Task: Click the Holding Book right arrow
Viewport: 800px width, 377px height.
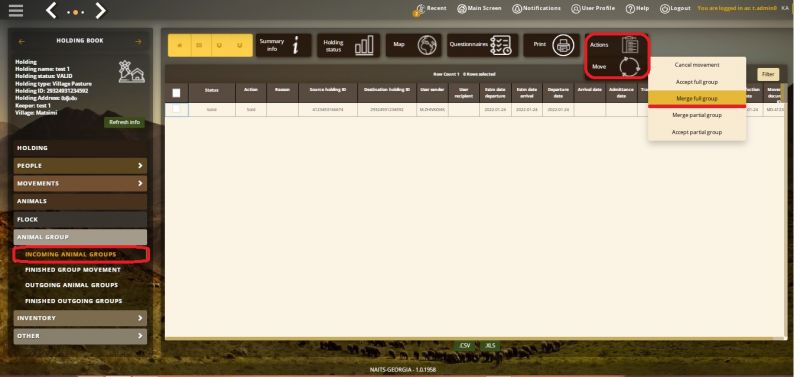Action: point(138,41)
